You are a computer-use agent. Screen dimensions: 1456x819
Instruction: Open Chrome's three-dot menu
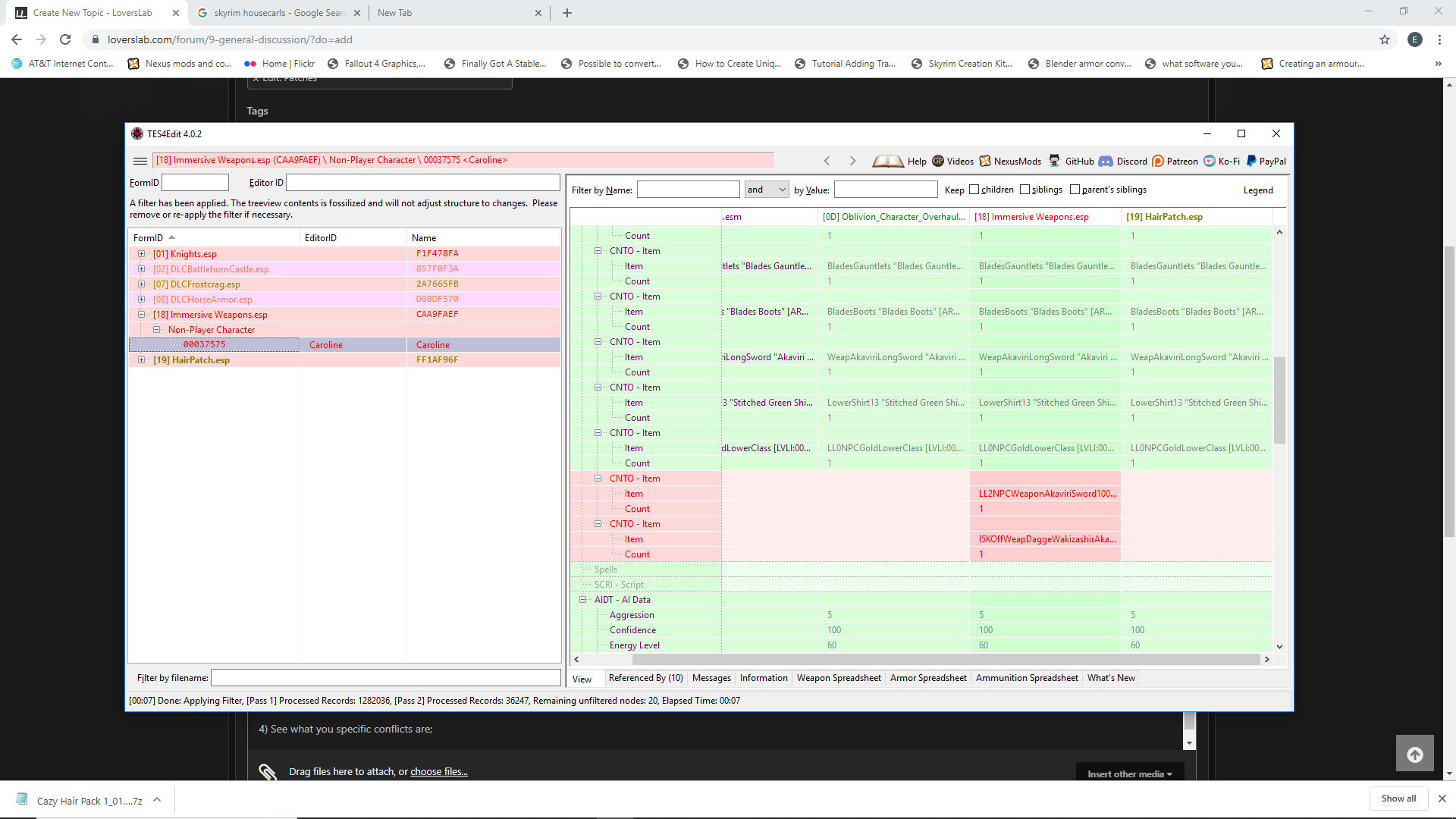(x=1439, y=39)
